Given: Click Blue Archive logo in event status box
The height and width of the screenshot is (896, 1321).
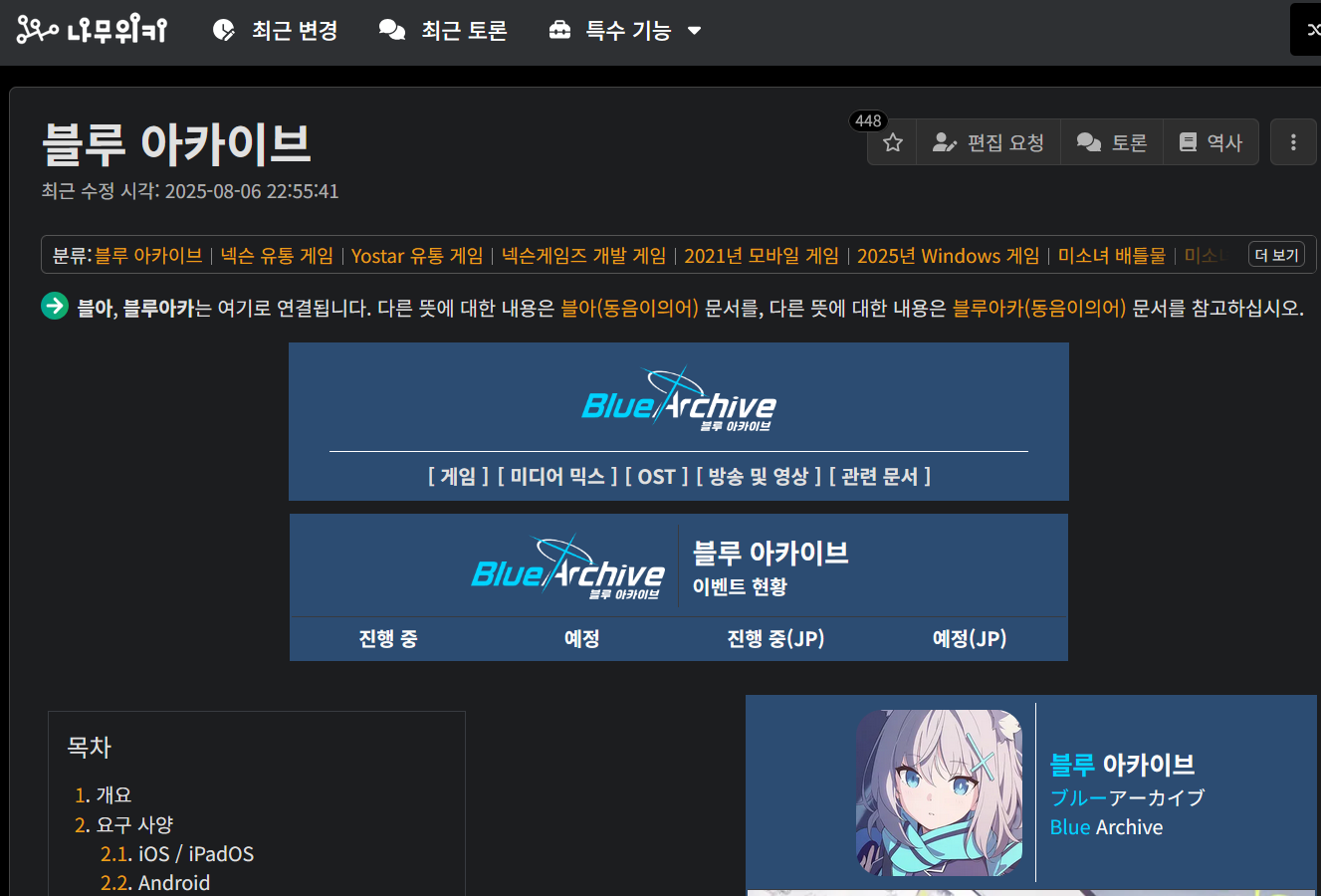Looking at the screenshot, I should coord(567,568).
